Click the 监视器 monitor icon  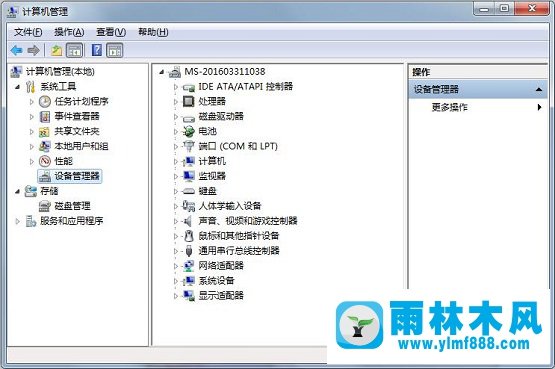[189, 176]
